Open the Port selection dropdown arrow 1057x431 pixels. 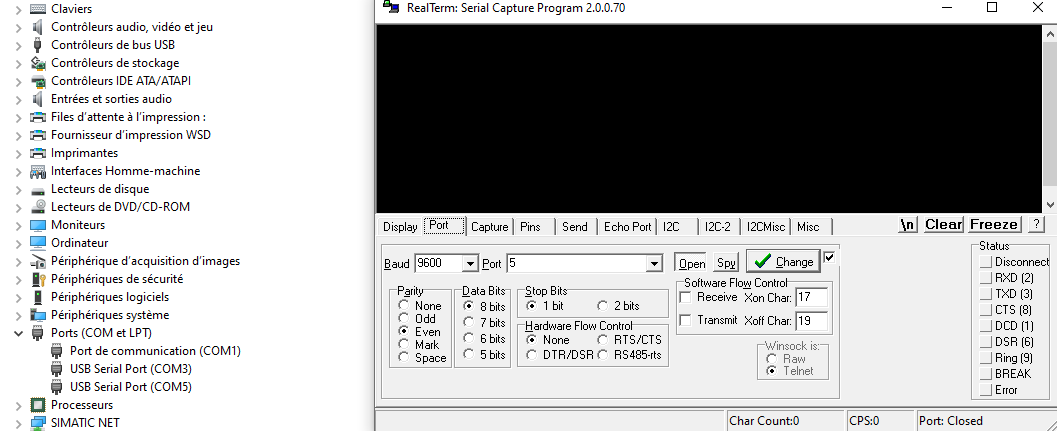pos(654,264)
